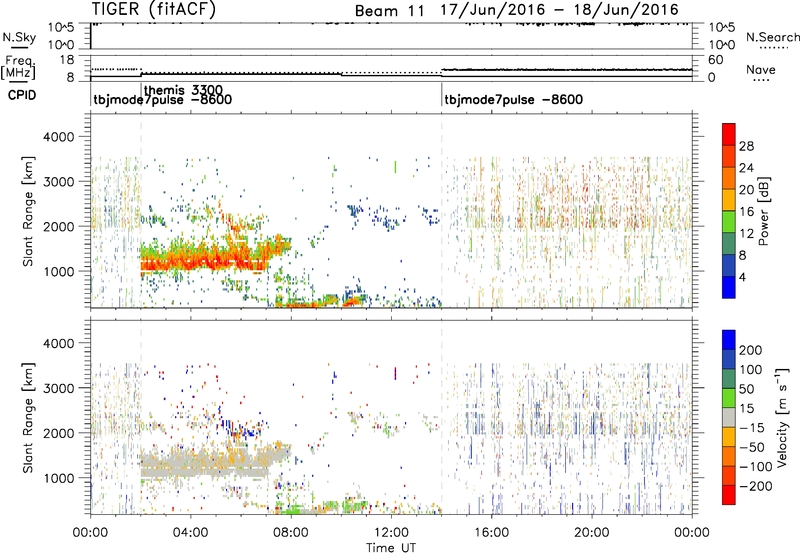800x554 pixels.
Task: Click the 20:00 time axis label
Action: tap(592, 533)
